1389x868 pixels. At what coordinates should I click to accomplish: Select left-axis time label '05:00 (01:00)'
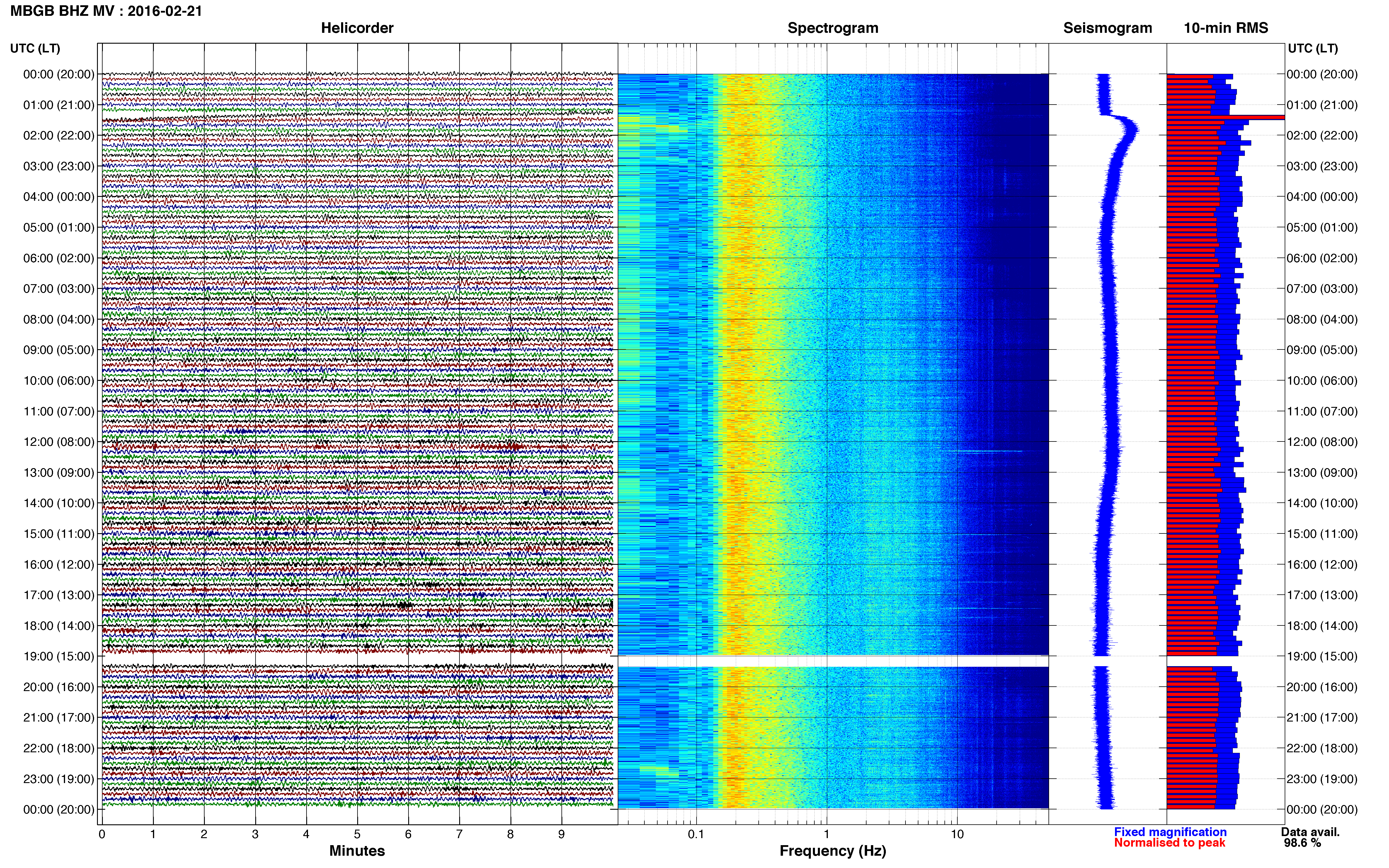coord(59,227)
